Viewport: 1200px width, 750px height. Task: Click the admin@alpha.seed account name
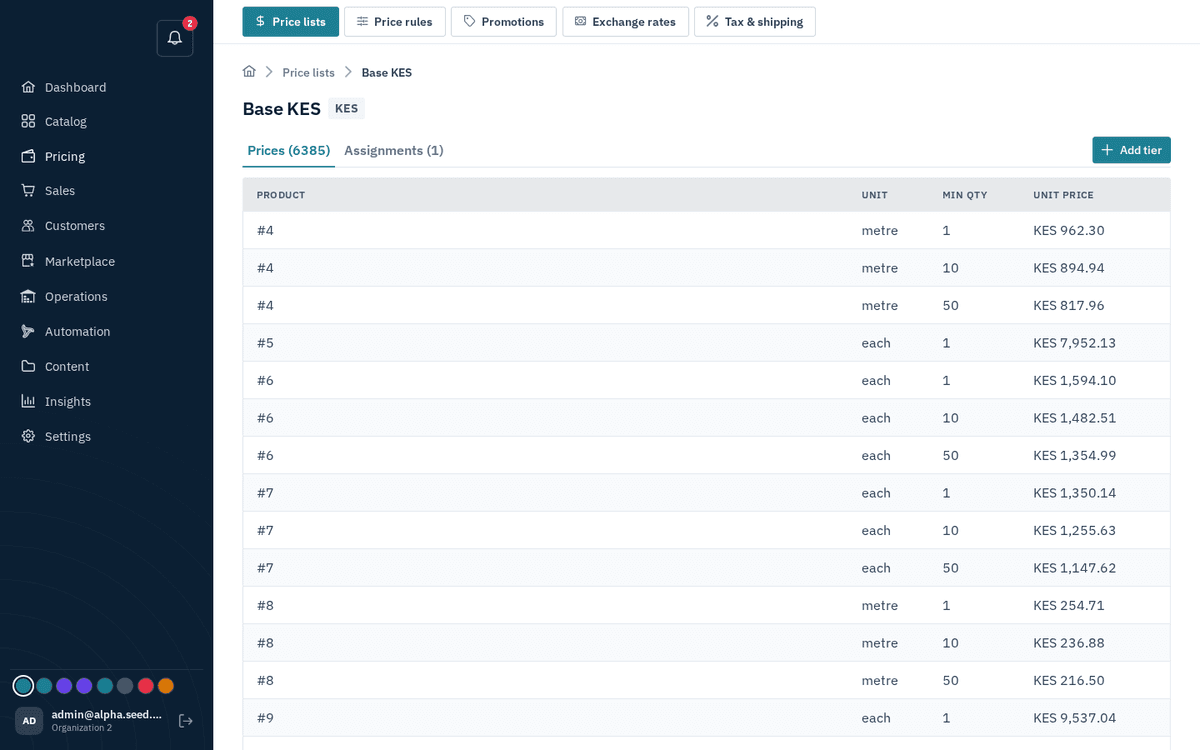pyautogui.click(x=107, y=715)
